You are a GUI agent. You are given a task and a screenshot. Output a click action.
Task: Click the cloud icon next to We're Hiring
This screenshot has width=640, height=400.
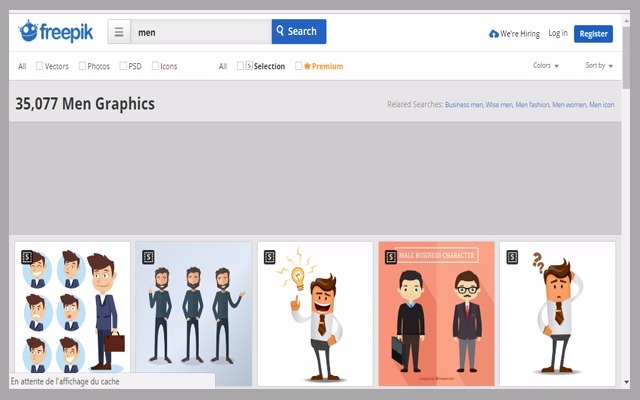[x=493, y=34]
